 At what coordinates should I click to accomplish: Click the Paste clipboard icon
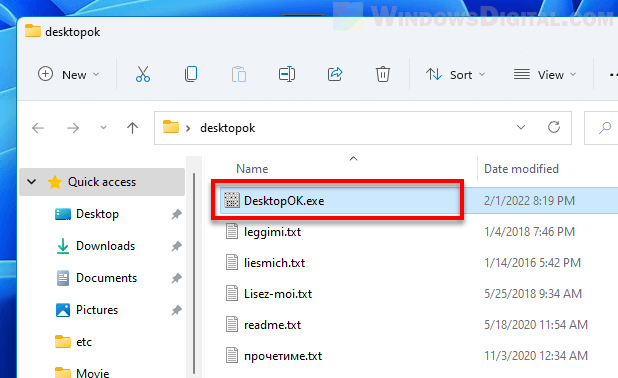click(x=239, y=74)
